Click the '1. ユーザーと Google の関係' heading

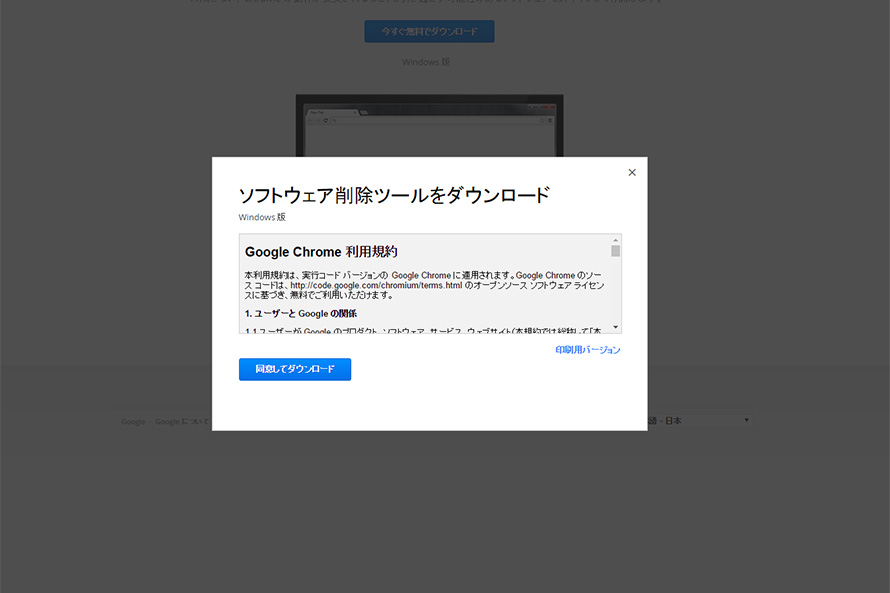[301, 314]
